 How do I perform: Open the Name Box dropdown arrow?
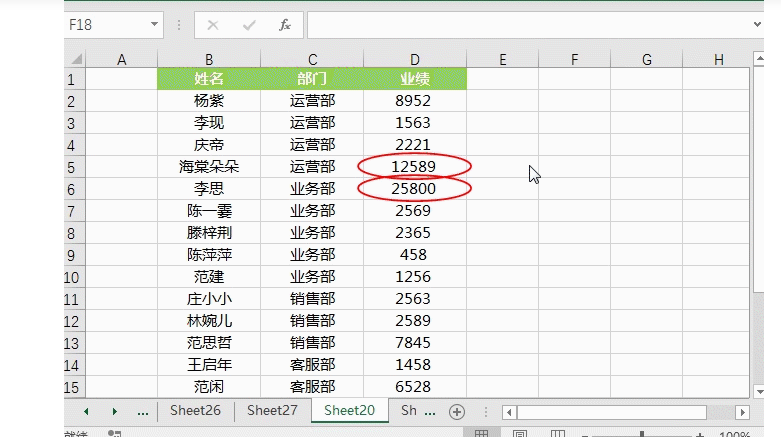(x=155, y=24)
